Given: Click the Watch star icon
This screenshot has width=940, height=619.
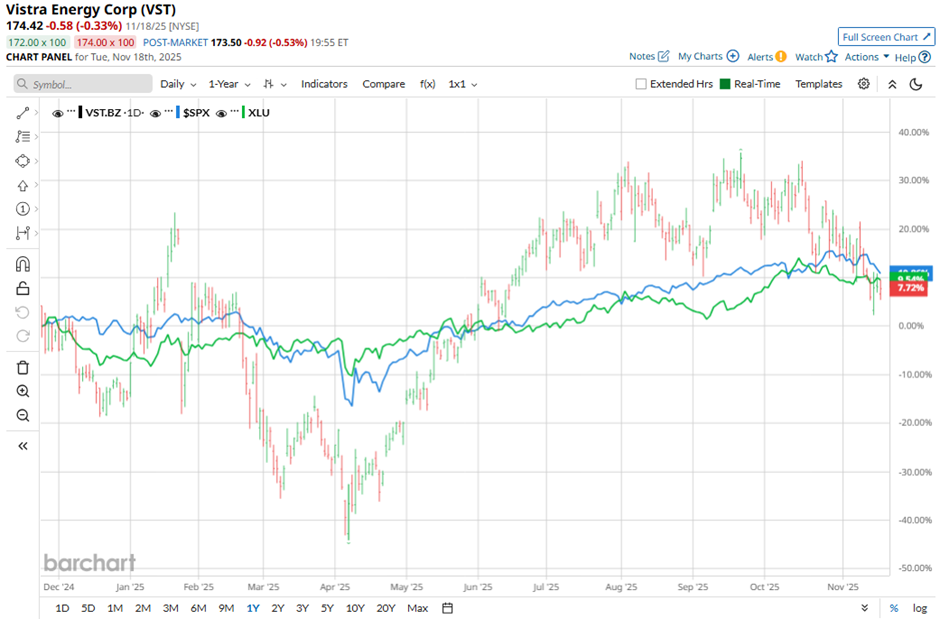Looking at the screenshot, I should 831,56.
